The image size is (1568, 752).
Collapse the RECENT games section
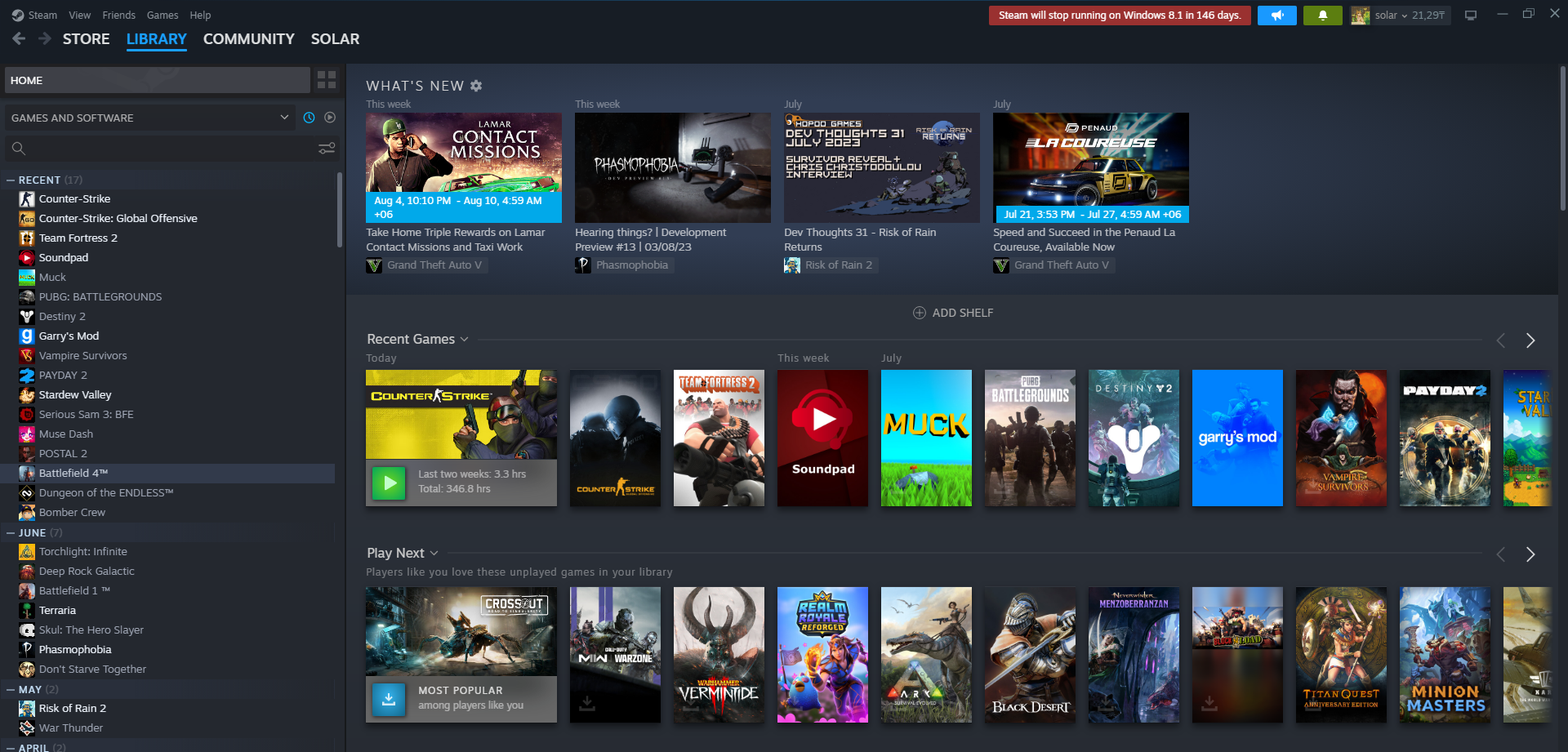[11, 180]
